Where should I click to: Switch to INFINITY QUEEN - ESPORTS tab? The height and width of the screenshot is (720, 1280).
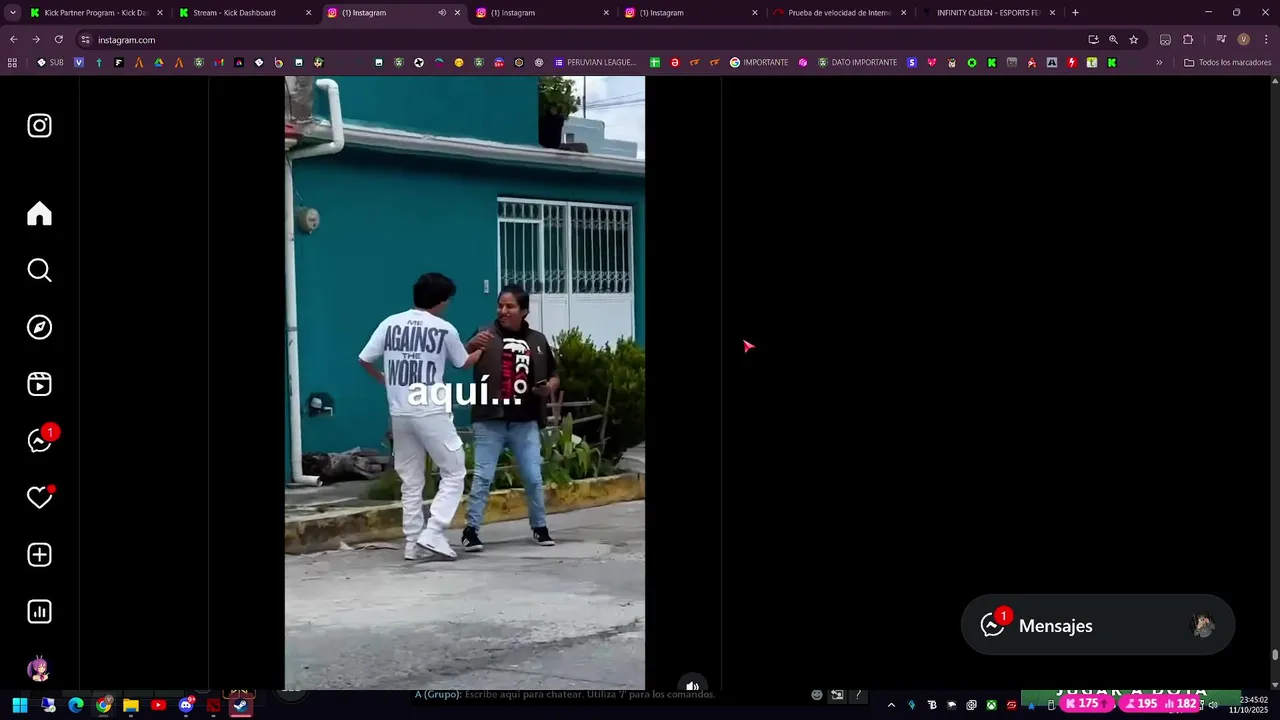[988, 13]
